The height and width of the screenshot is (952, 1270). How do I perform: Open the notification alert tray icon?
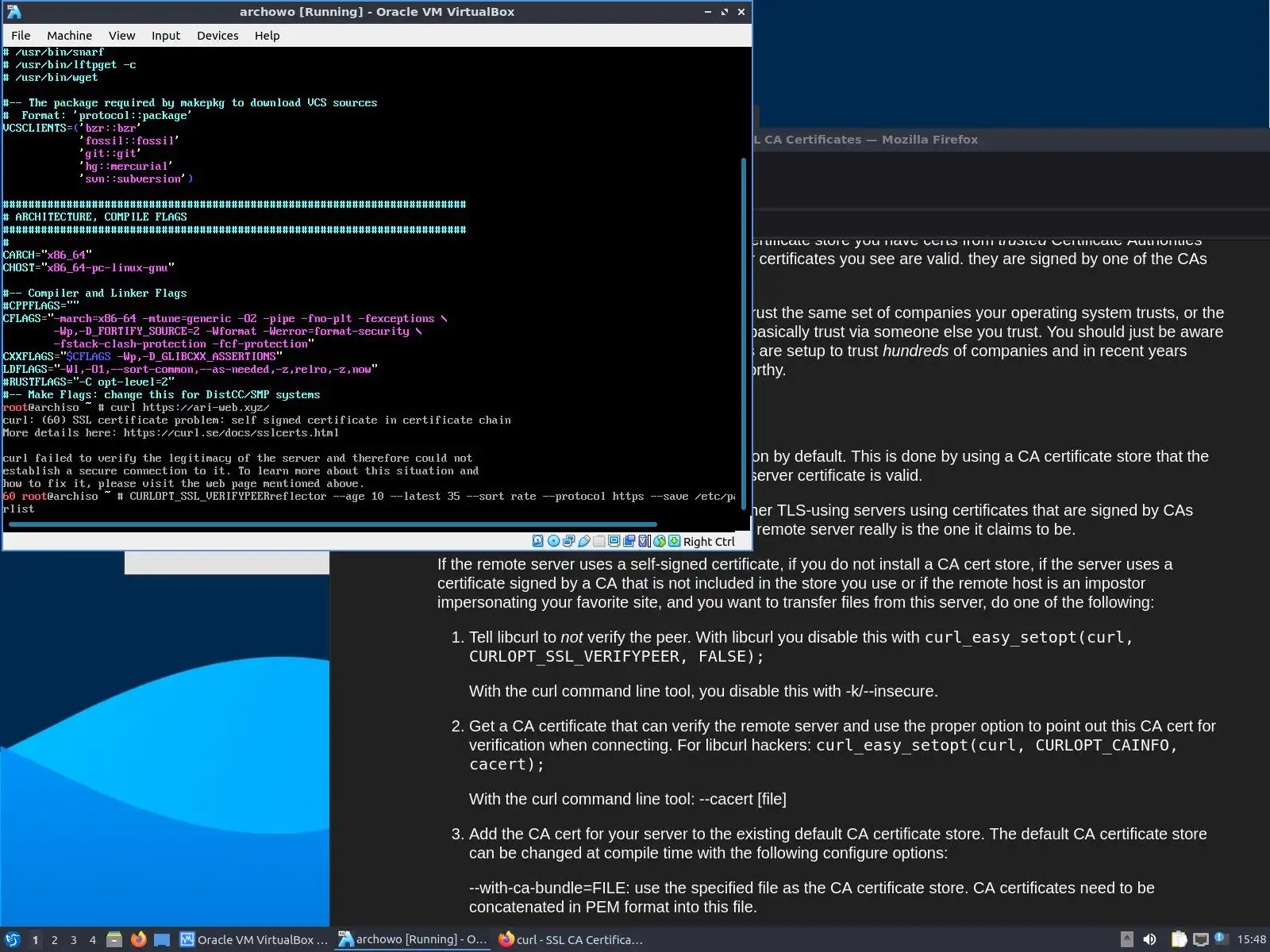point(1221,939)
